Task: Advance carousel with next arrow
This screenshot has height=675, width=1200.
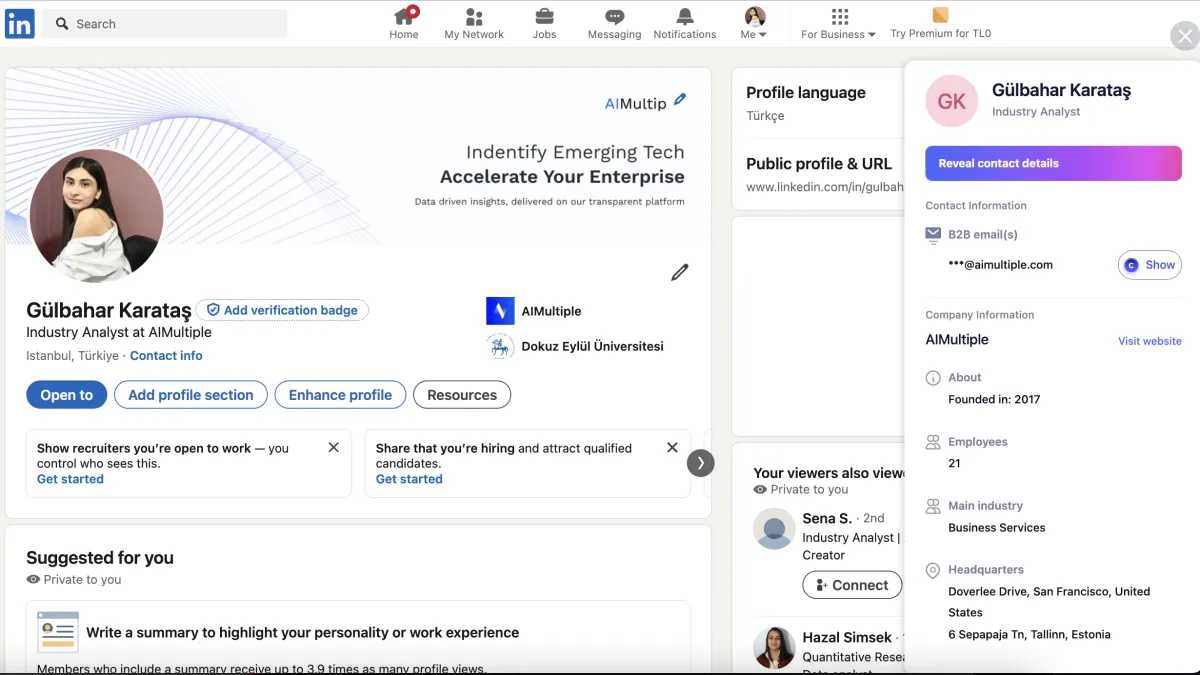Action: pos(701,463)
